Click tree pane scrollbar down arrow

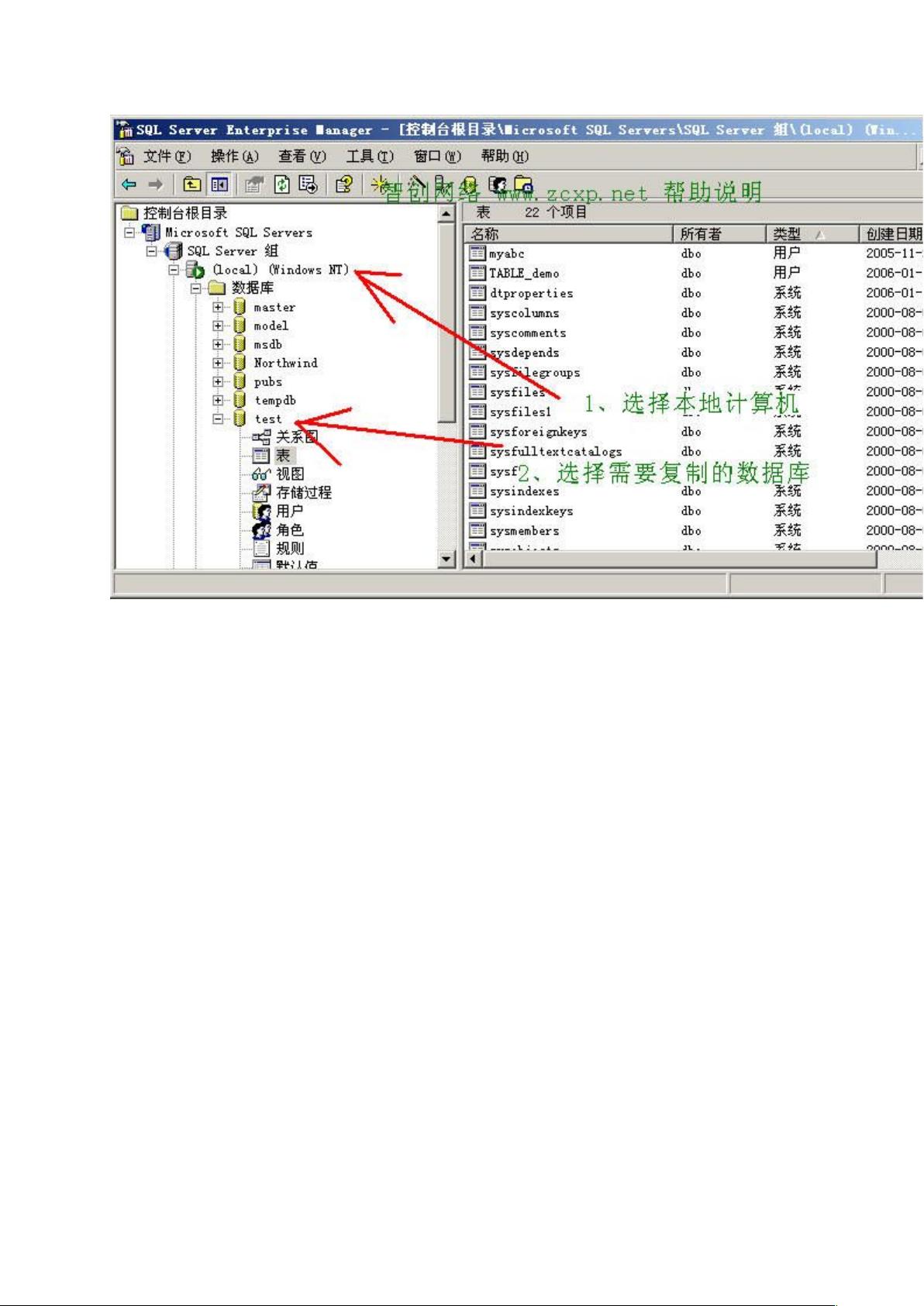tap(446, 558)
